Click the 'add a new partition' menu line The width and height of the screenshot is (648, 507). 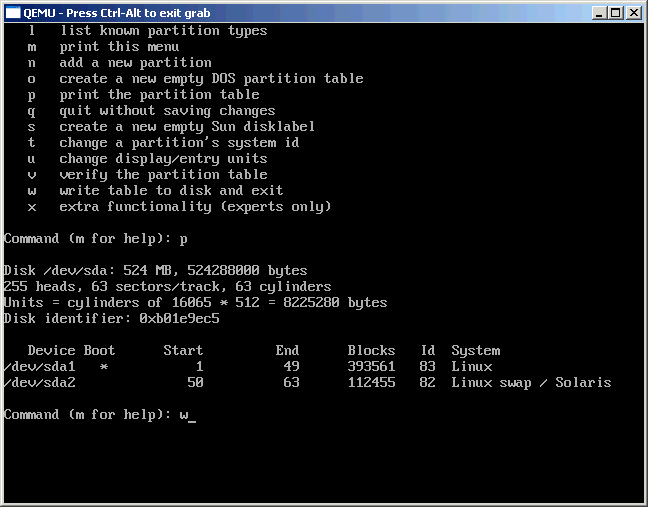[135, 63]
